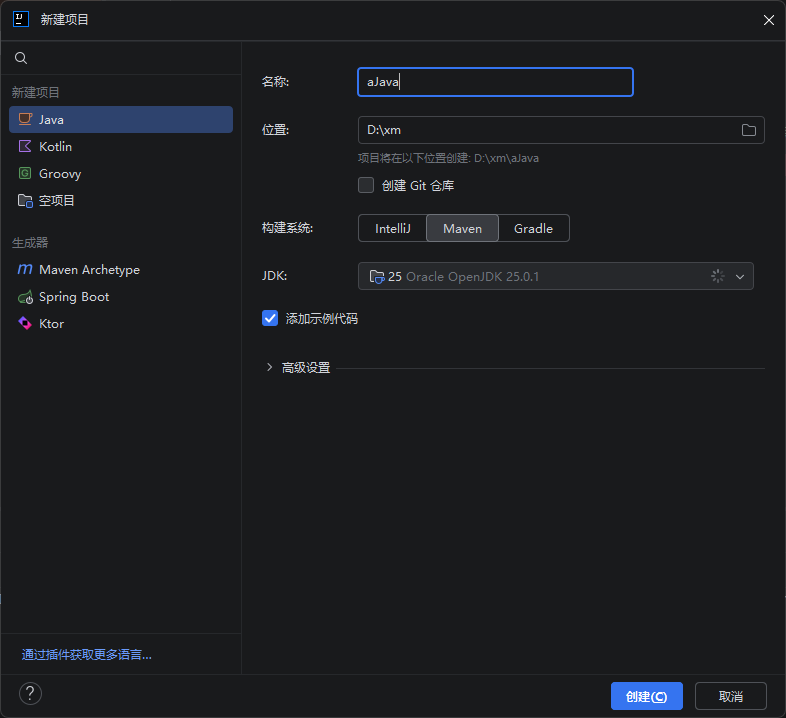
Task: Click the IntelliJ IDEA logo in title bar
Action: click(x=21, y=20)
